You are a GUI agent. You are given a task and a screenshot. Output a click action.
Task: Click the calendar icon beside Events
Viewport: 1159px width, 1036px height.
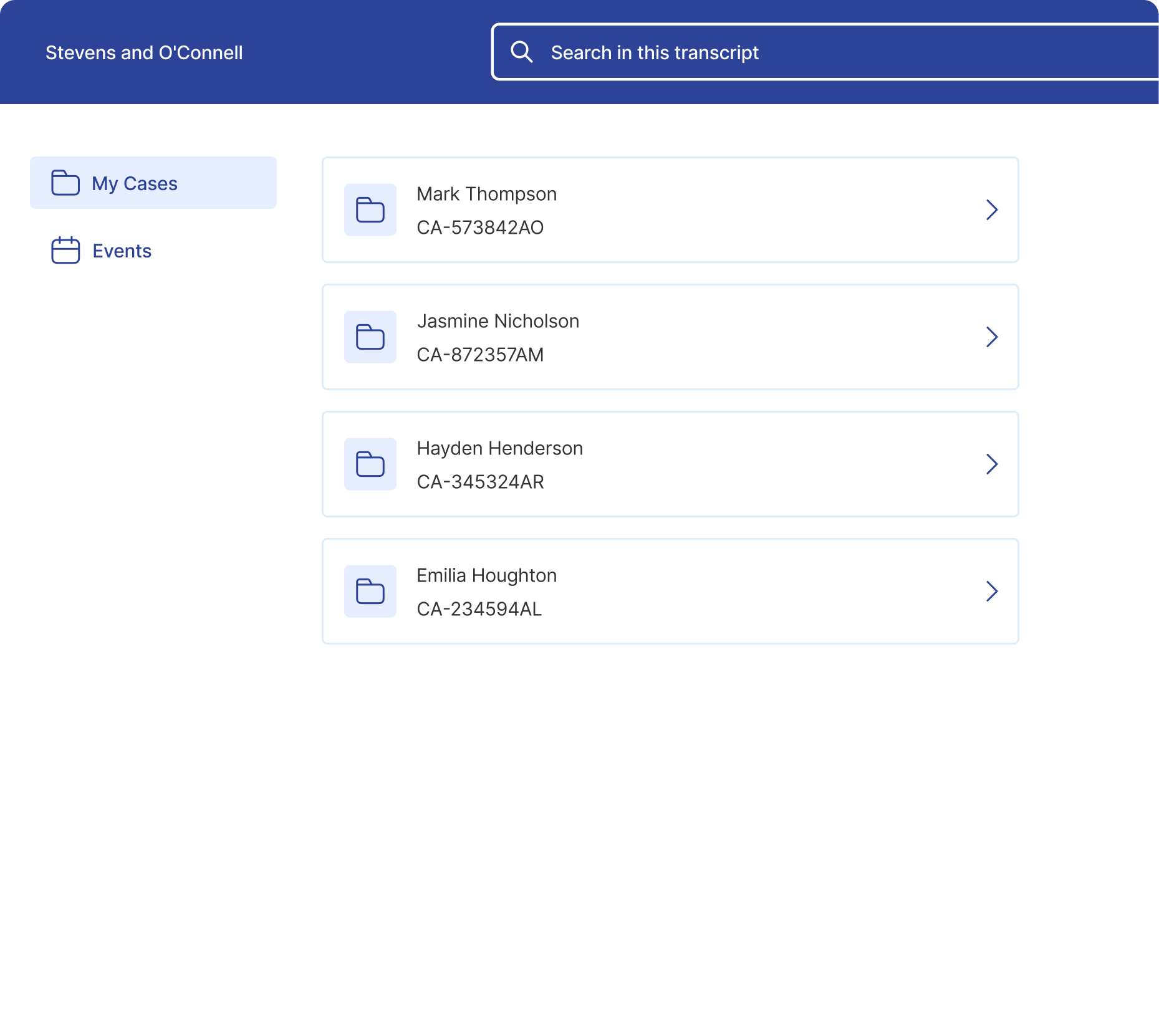[64, 250]
